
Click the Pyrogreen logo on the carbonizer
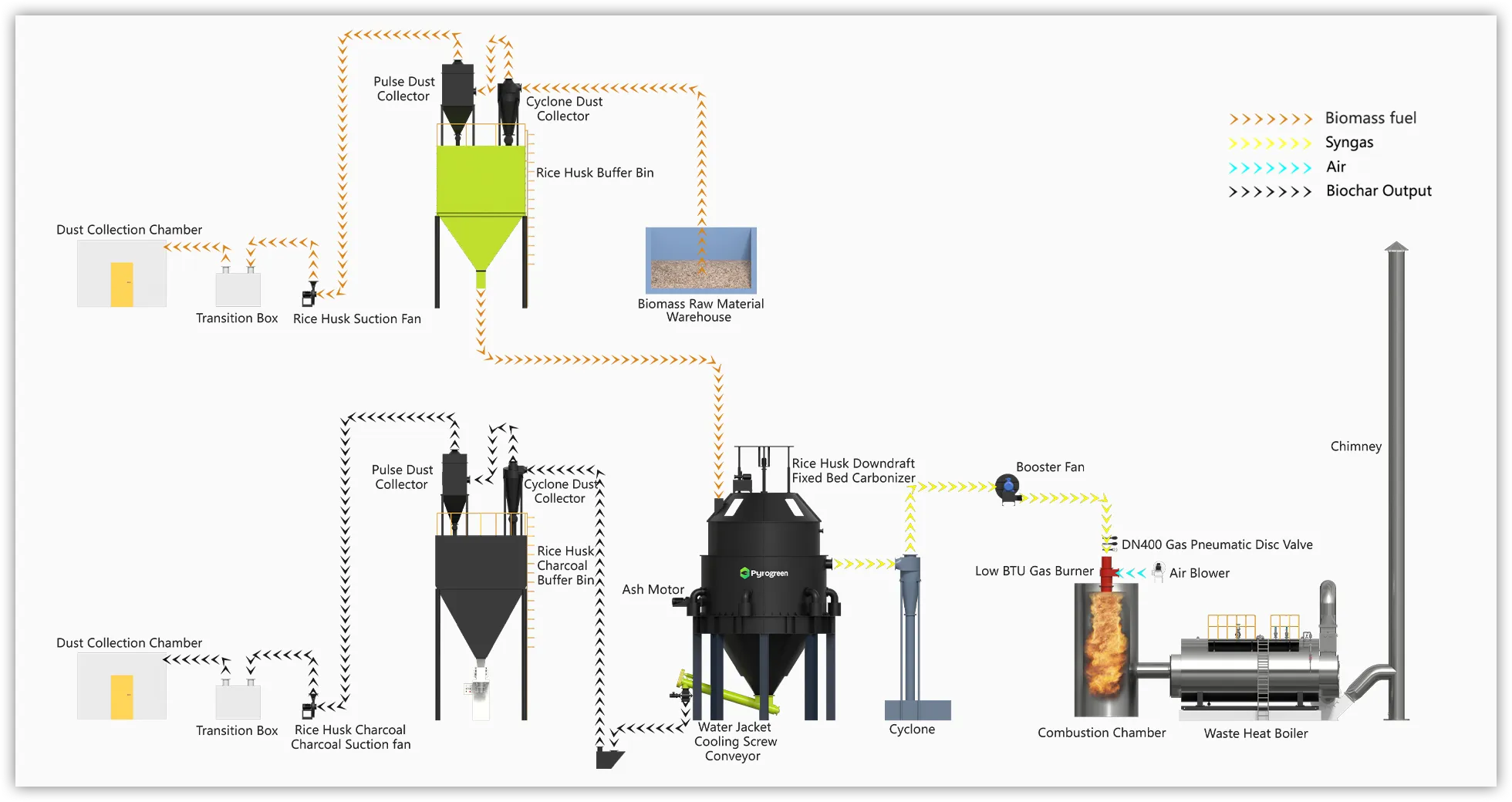pos(764,573)
